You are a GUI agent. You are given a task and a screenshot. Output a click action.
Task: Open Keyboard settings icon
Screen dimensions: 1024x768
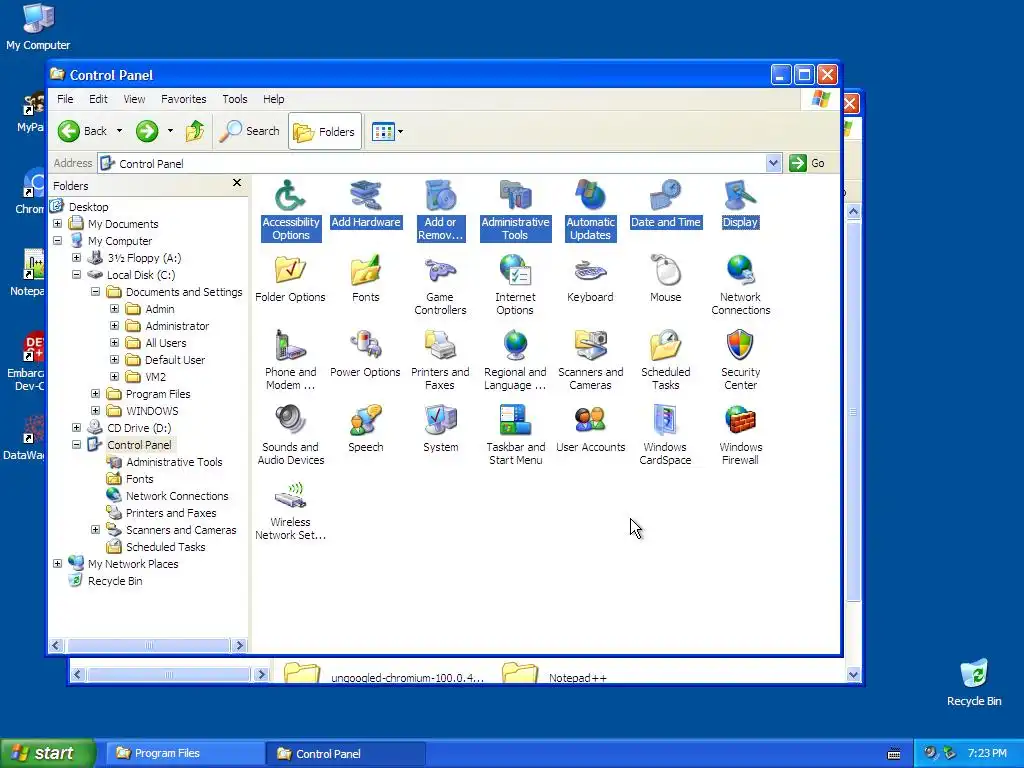coord(590,279)
